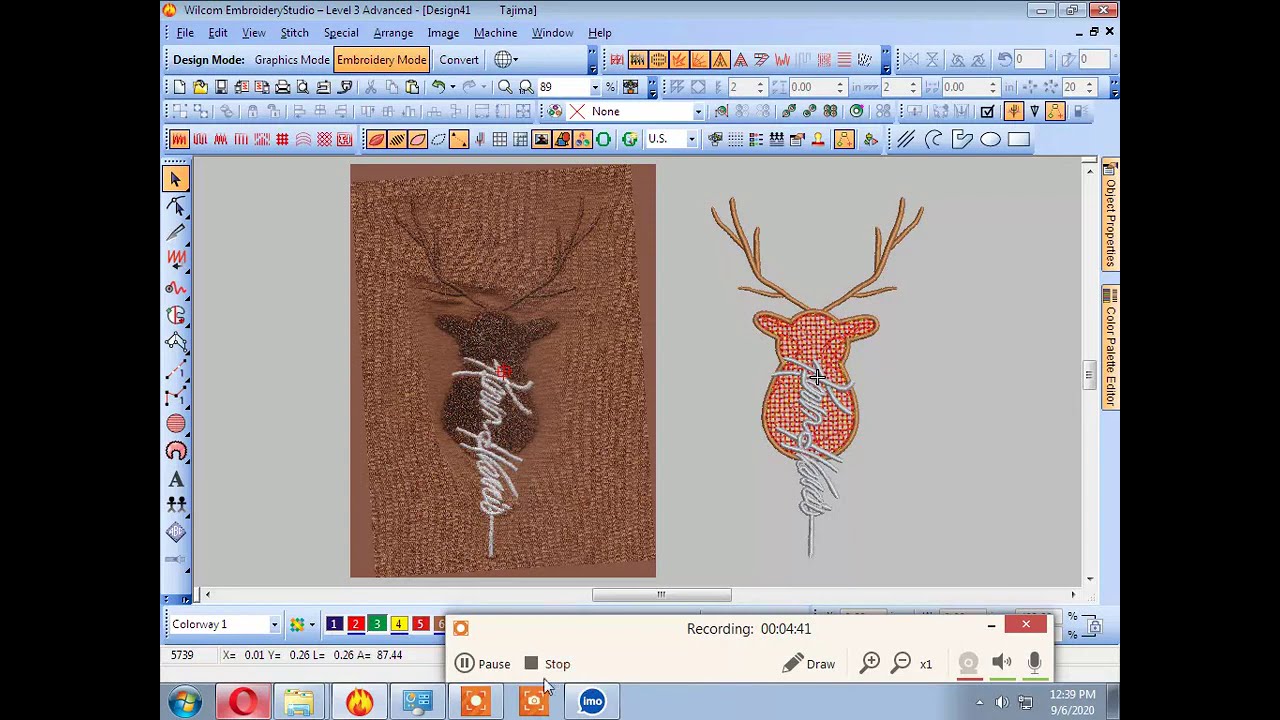The height and width of the screenshot is (720, 1280).
Task: Open the Arrange menu
Action: [393, 33]
